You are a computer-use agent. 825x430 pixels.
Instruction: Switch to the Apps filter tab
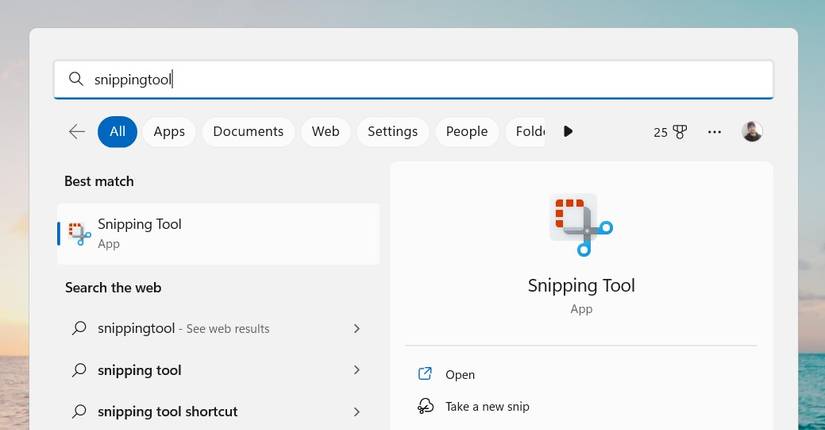[169, 131]
